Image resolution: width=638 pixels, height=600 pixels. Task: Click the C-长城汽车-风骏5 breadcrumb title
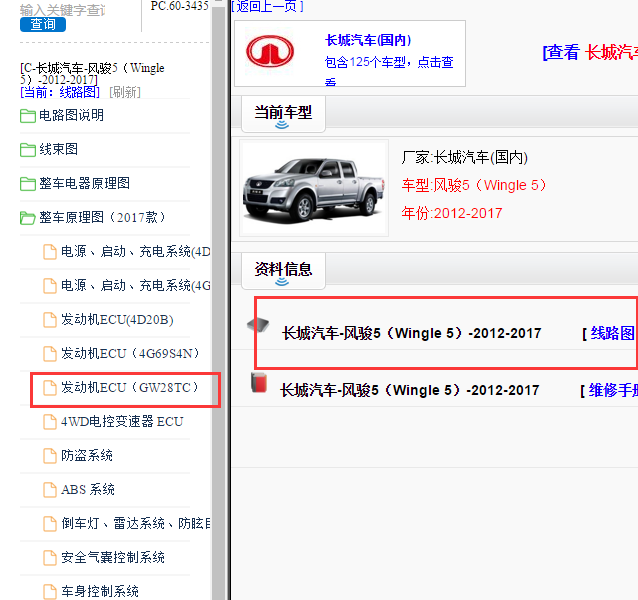92,73
